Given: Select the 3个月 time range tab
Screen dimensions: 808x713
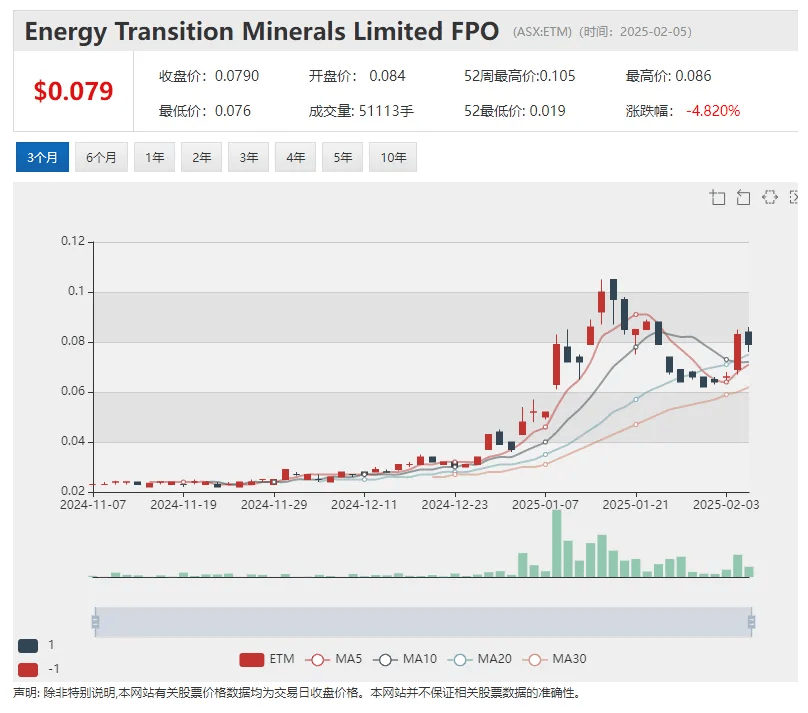Looking at the screenshot, I should [42, 157].
